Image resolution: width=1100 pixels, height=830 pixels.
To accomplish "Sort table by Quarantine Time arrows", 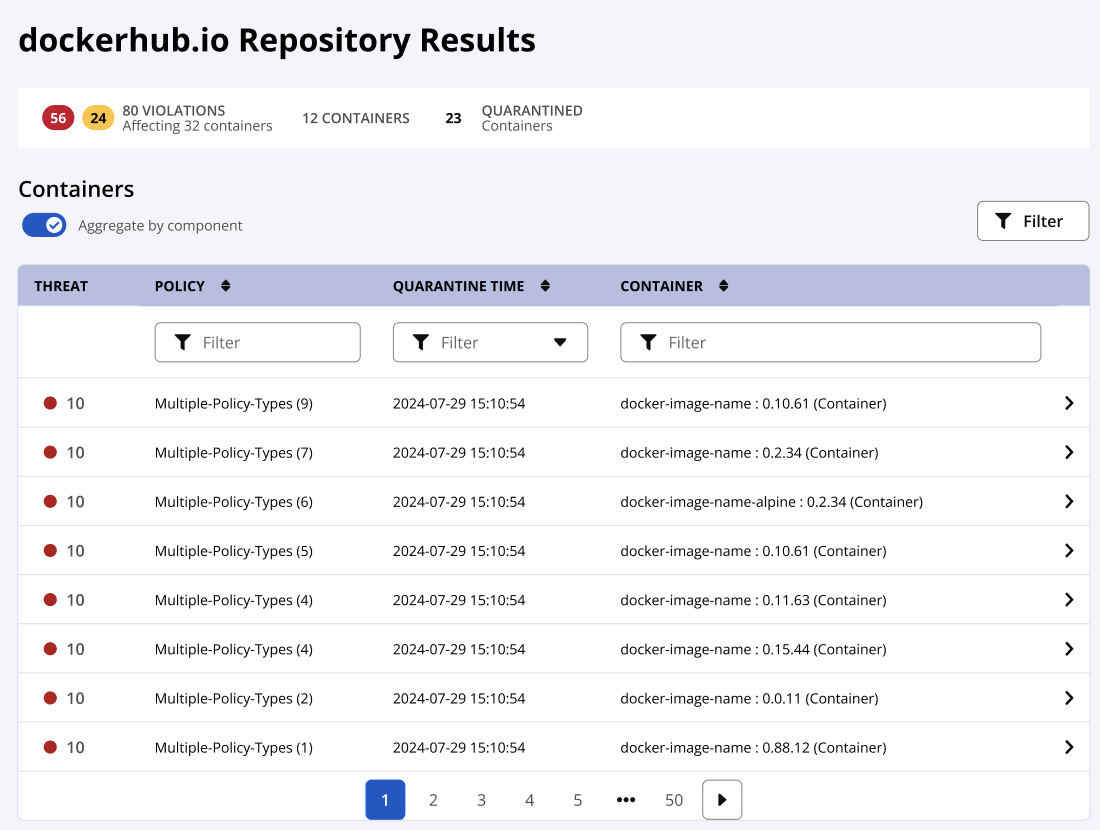I will point(545,286).
